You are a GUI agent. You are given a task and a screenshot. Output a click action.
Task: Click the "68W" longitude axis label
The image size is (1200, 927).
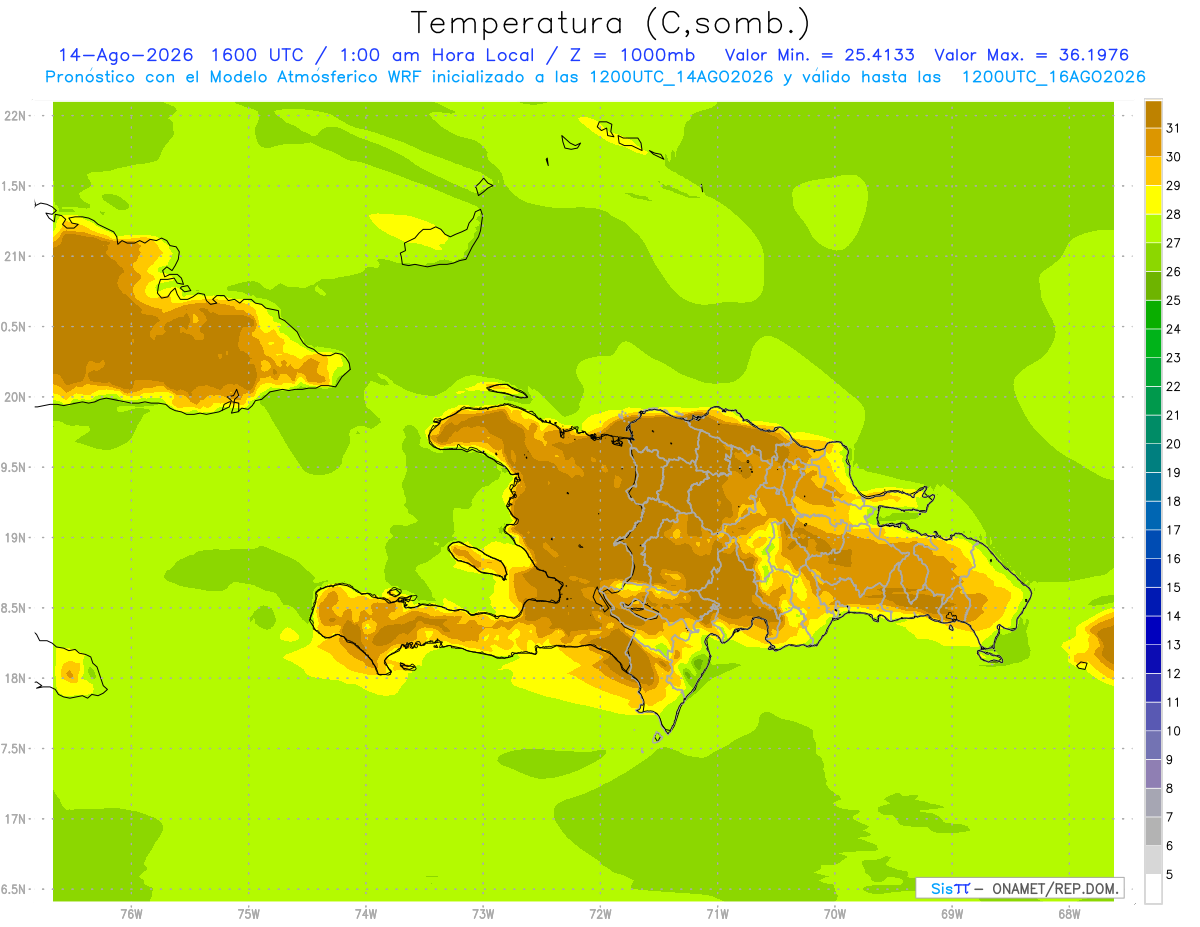(1069, 914)
